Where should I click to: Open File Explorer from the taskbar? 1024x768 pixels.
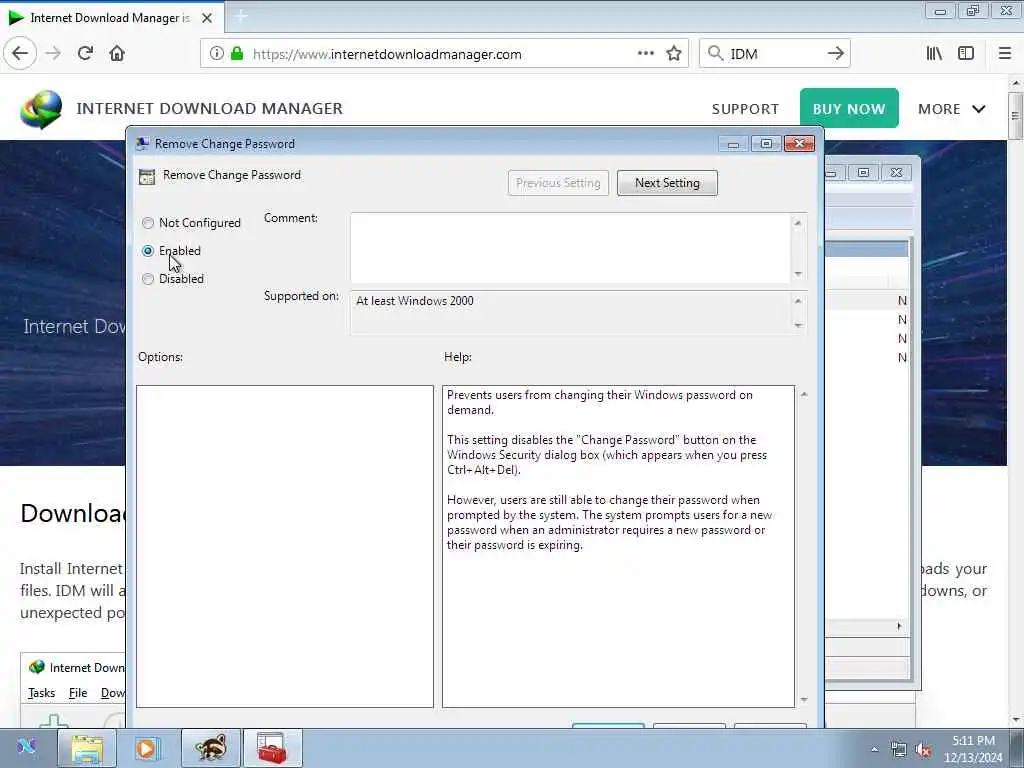click(88, 748)
